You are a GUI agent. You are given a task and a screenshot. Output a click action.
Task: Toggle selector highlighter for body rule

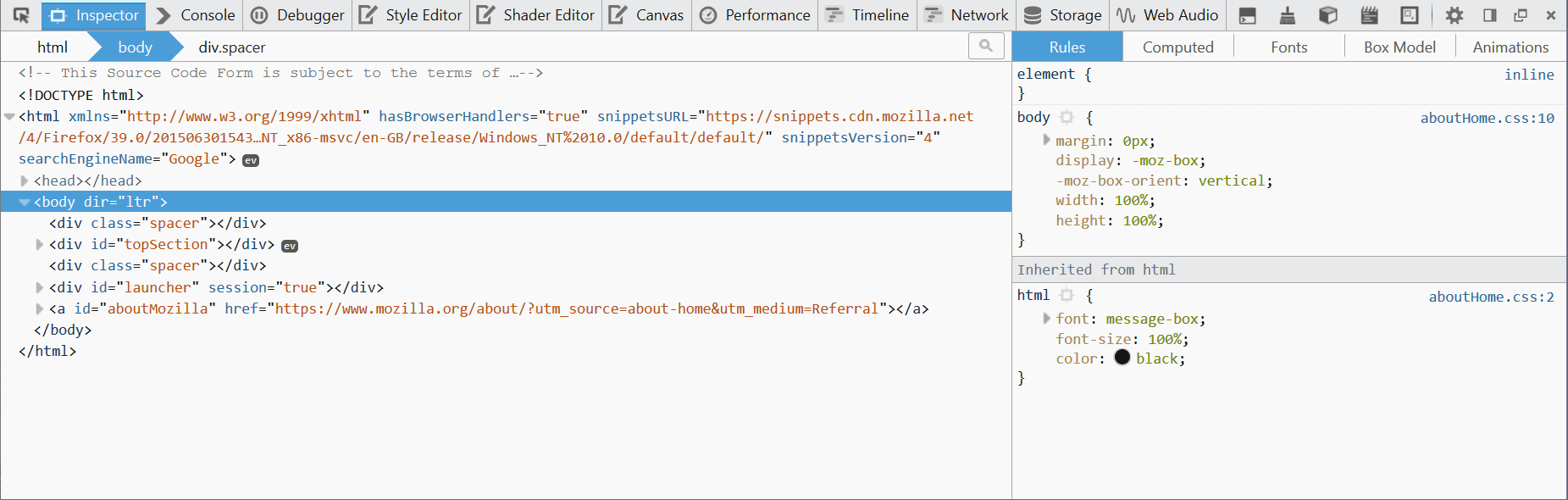[x=1067, y=117]
